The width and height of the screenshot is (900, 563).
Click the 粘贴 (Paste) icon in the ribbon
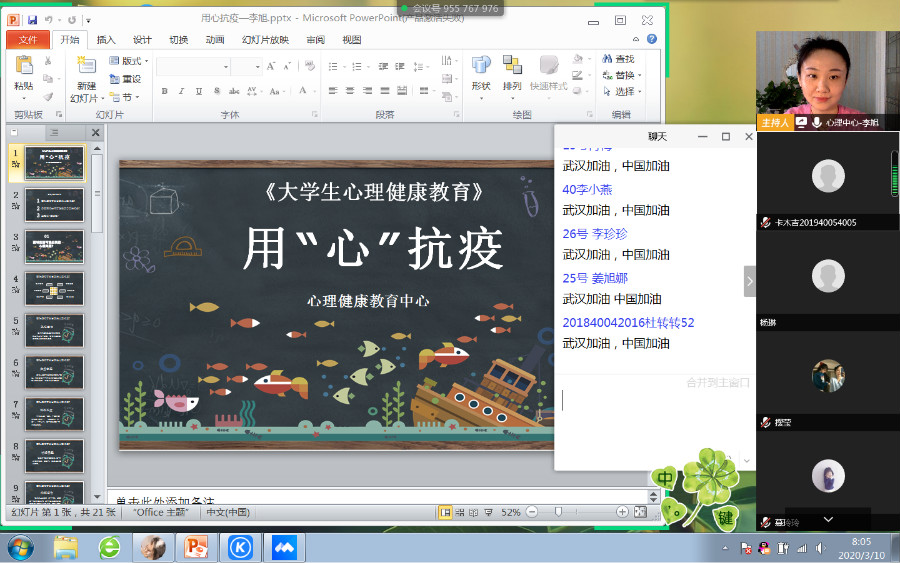[x=23, y=67]
